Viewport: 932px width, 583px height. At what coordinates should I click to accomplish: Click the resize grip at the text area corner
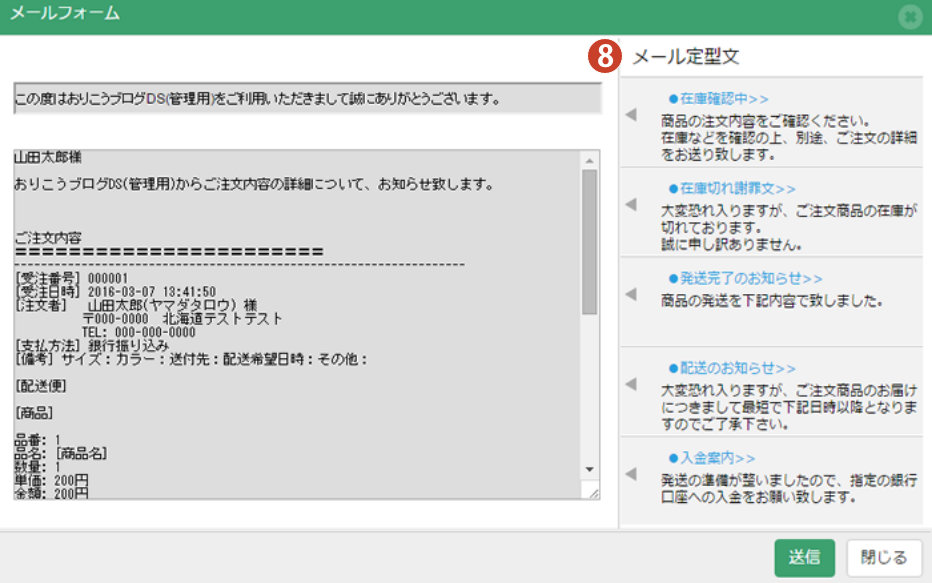pyautogui.click(x=592, y=492)
